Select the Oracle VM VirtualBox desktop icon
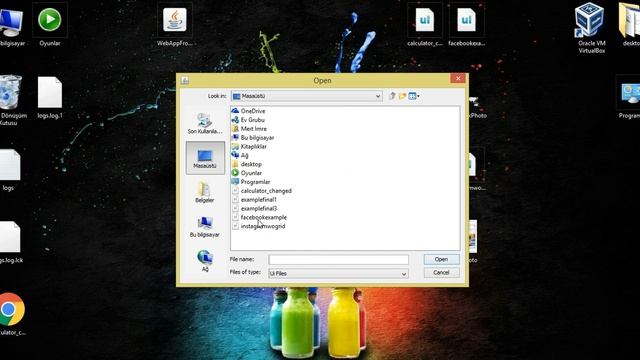The image size is (640, 360). pyautogui.click(x=591, y=28)
